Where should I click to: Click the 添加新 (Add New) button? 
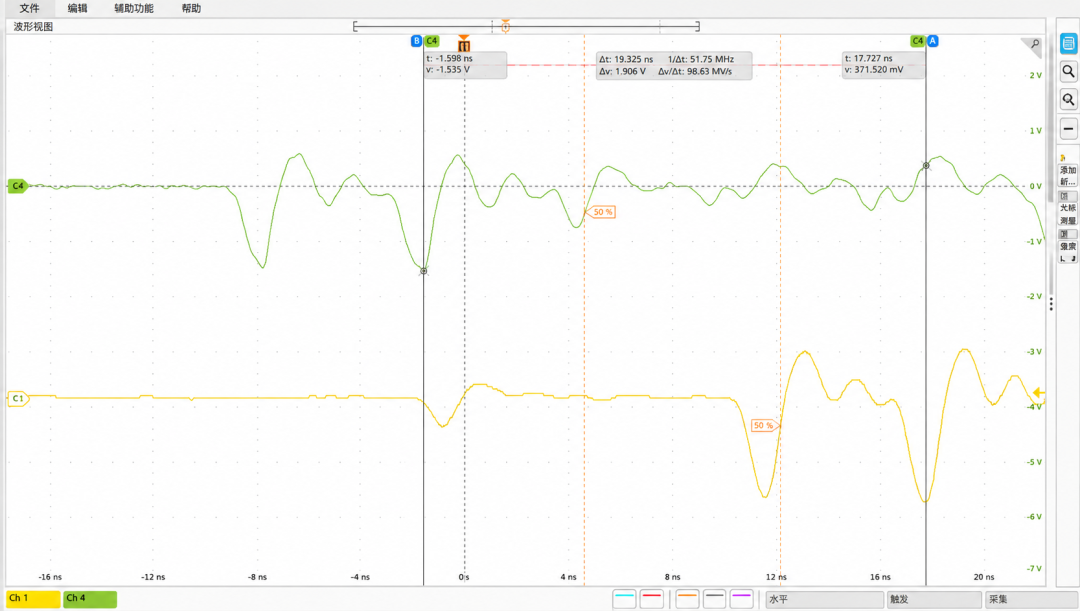click(1068, 175)
